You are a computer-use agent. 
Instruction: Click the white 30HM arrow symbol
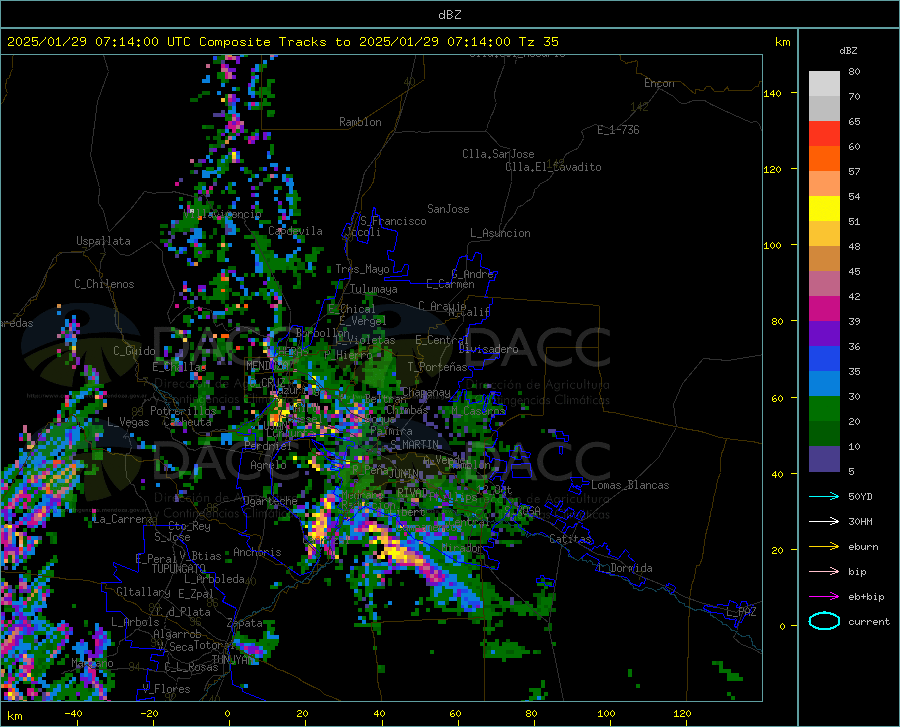pos(824,521)
